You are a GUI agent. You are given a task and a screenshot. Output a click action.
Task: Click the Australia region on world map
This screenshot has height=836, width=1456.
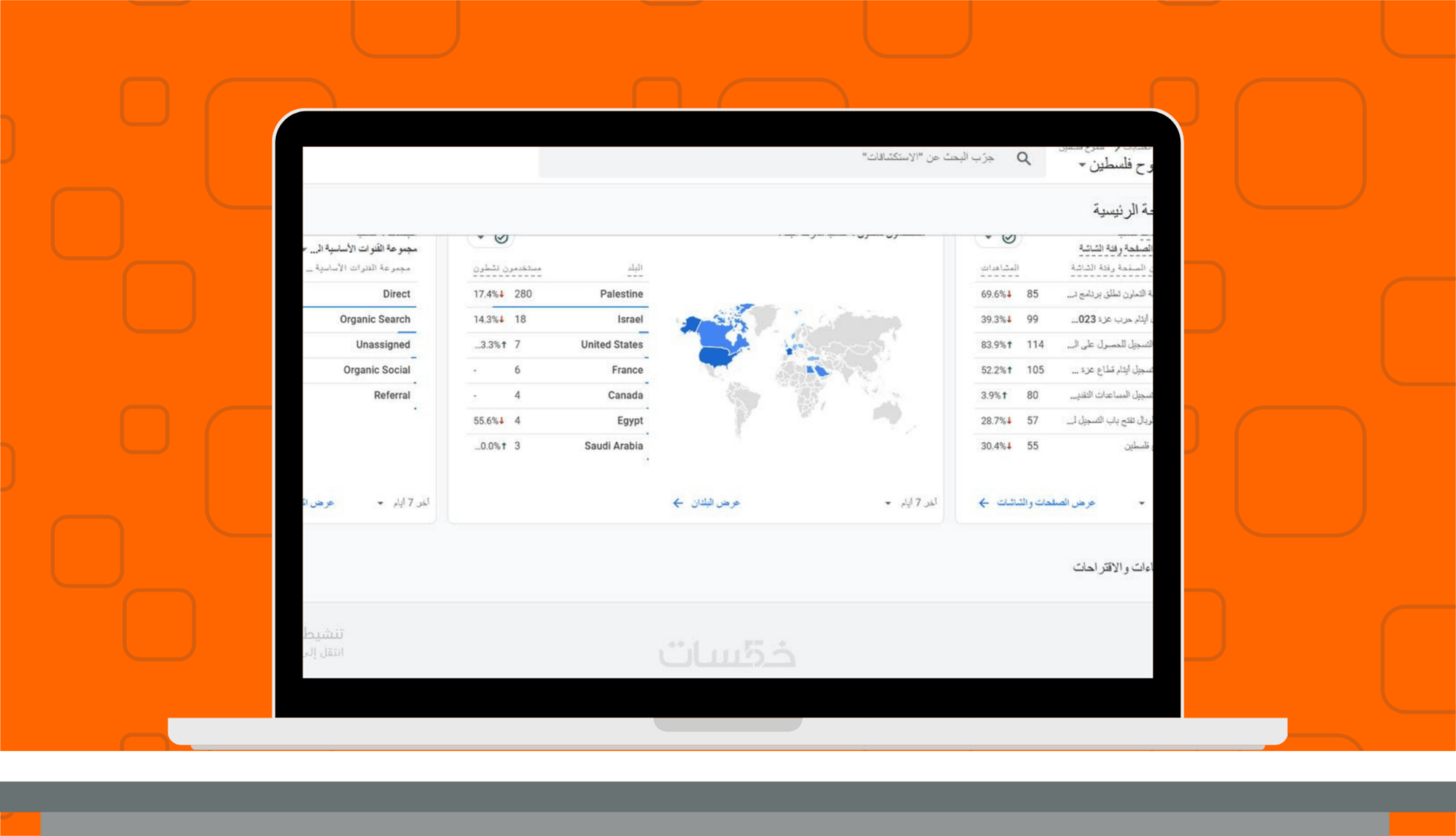pos(886,413)
